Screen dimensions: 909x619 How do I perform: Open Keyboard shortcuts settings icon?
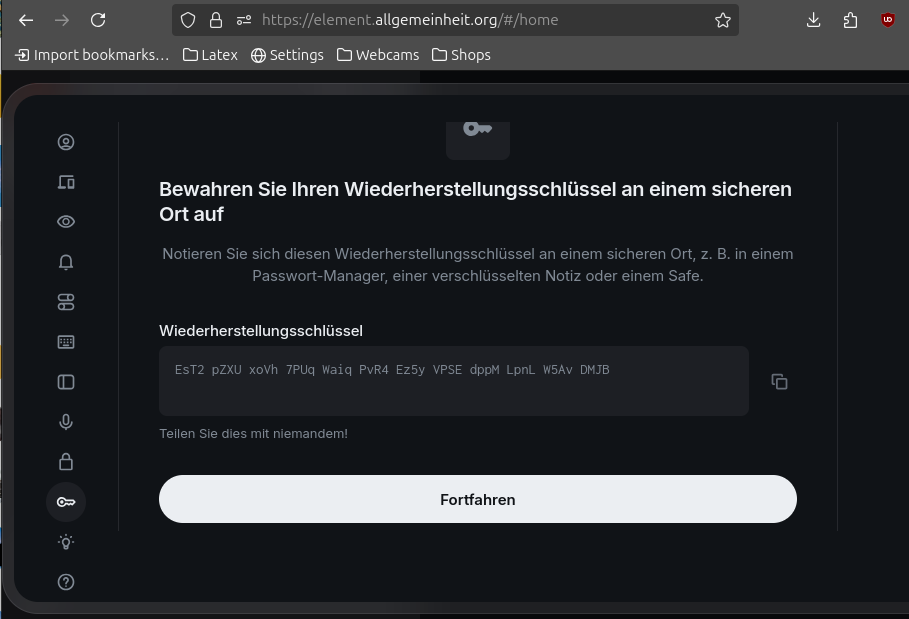66,342
